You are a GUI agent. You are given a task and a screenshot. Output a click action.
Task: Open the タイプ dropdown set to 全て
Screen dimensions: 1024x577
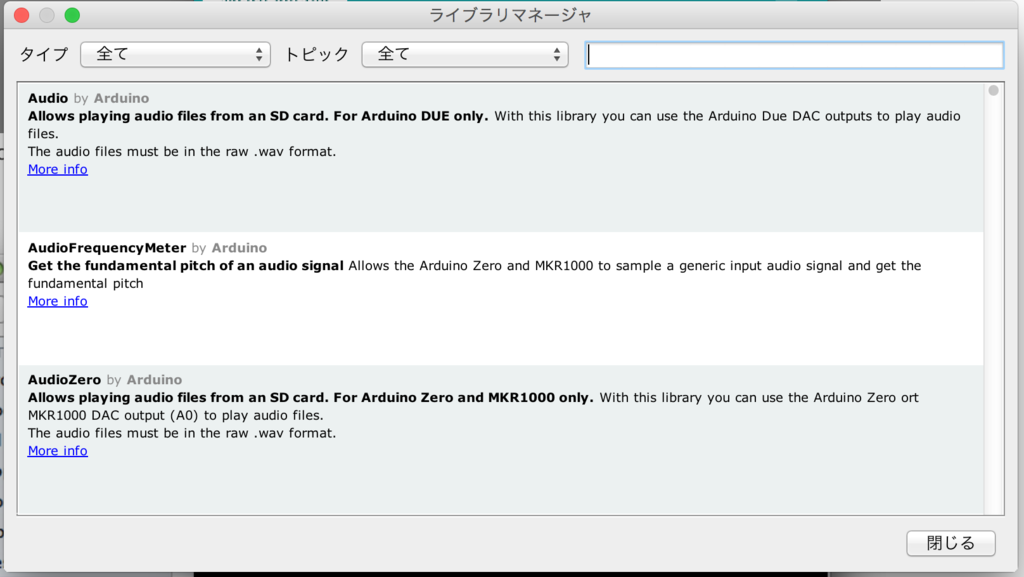(x=175, y=54)
